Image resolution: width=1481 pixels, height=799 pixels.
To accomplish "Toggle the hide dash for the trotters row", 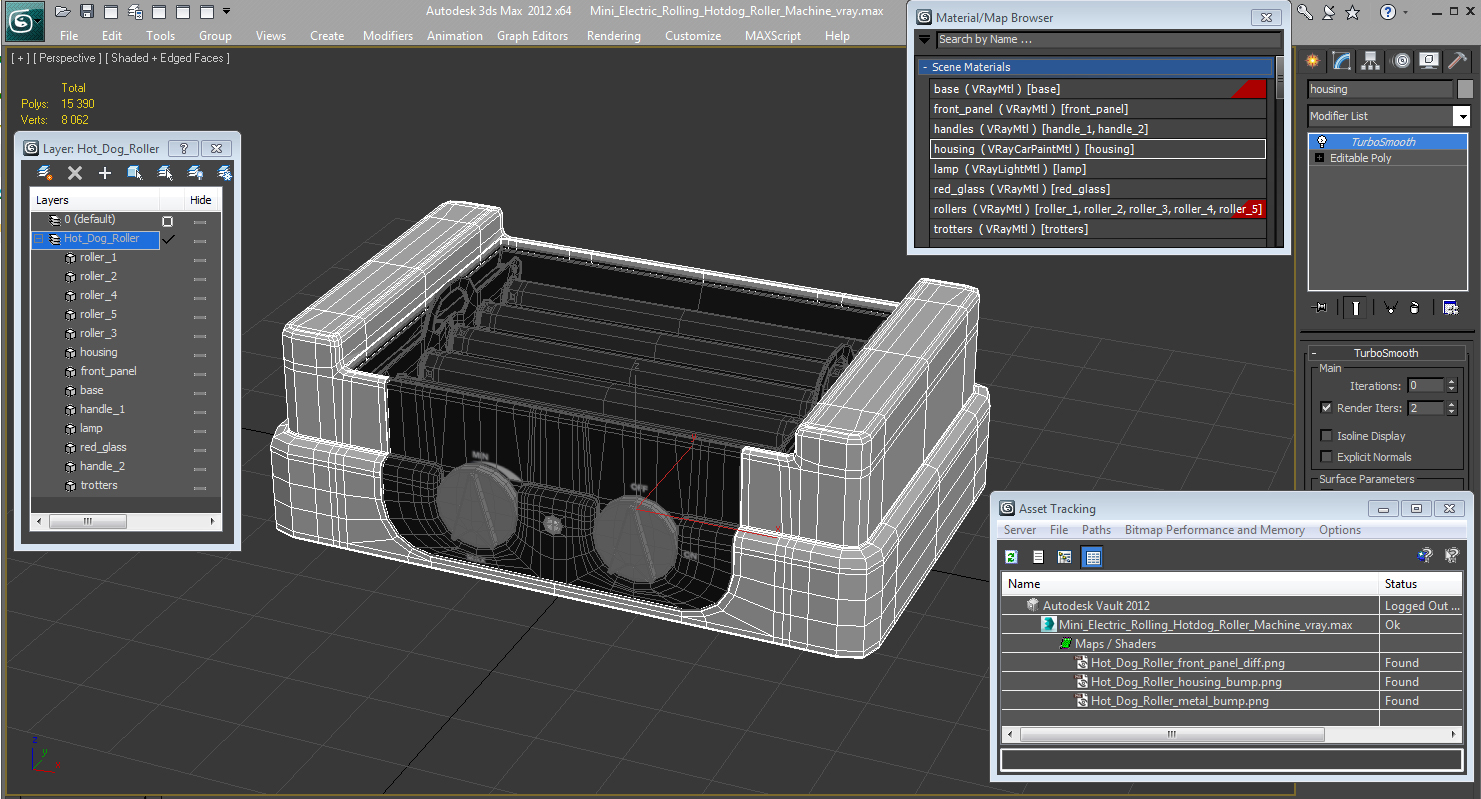I will 200,487.
